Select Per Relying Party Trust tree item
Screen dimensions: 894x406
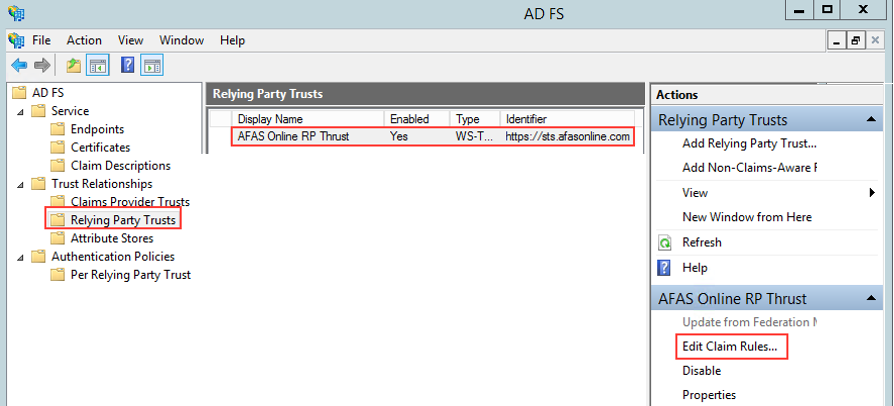coord(131,275)
